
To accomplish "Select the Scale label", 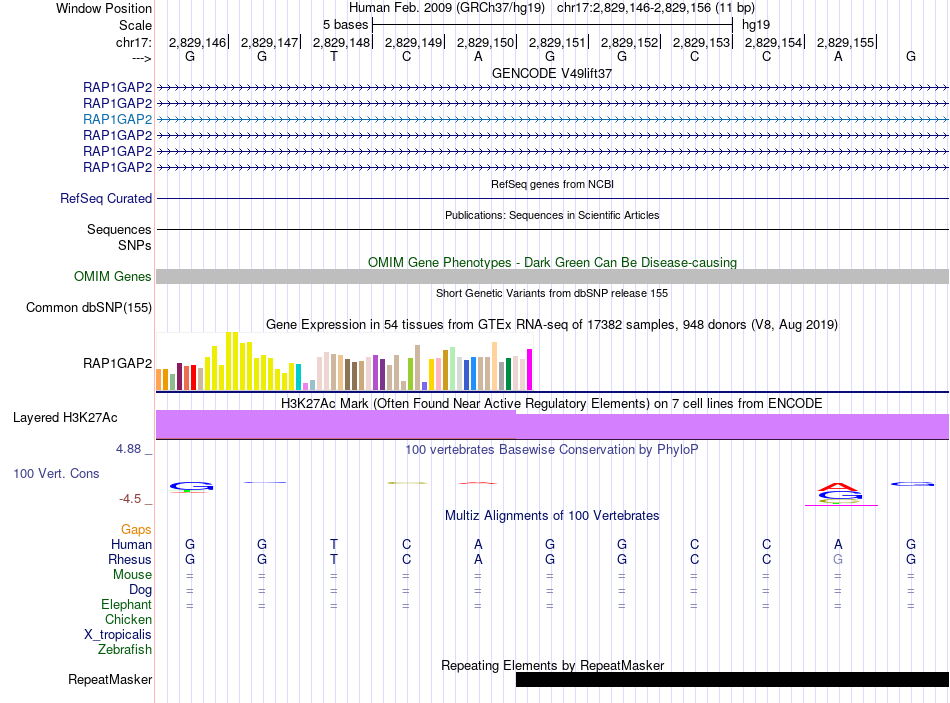I will click(x=135, y=25).
